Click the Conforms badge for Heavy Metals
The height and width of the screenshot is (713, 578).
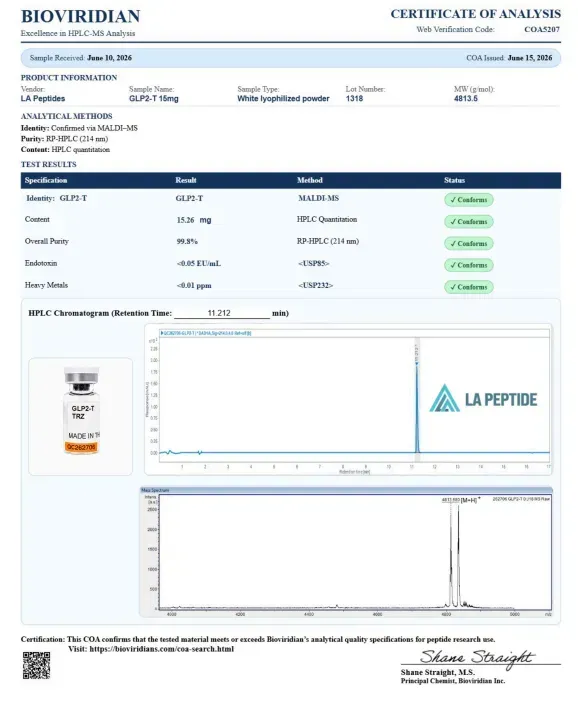tap(468, 287)
